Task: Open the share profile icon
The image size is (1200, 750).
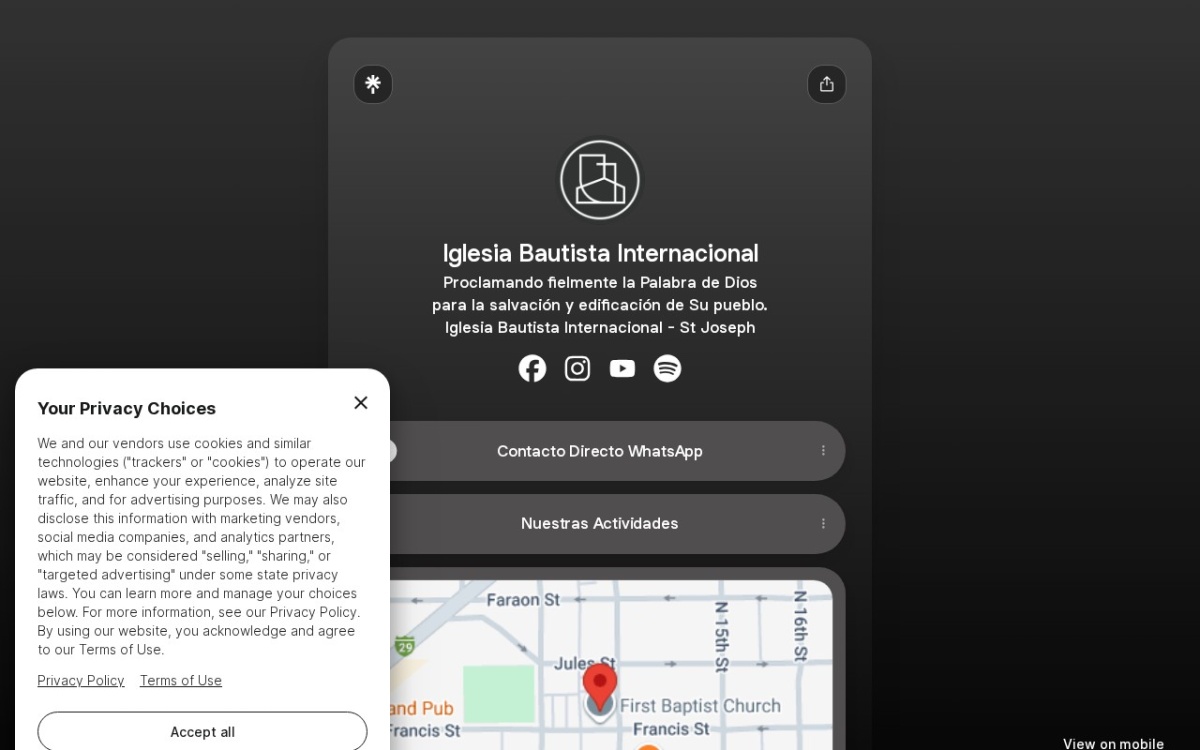Action: click(826, 84)
